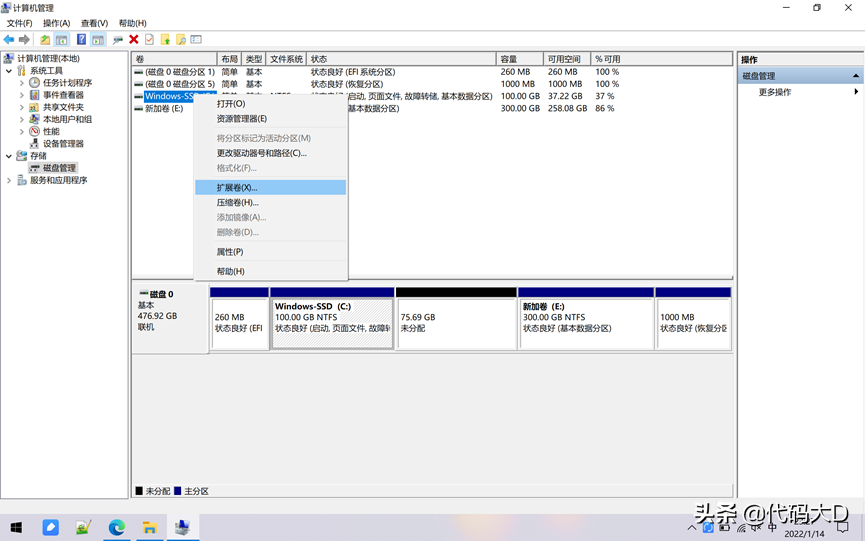Click the Up one level folder icon
This screenshot has width=865, height=541.
45,40
